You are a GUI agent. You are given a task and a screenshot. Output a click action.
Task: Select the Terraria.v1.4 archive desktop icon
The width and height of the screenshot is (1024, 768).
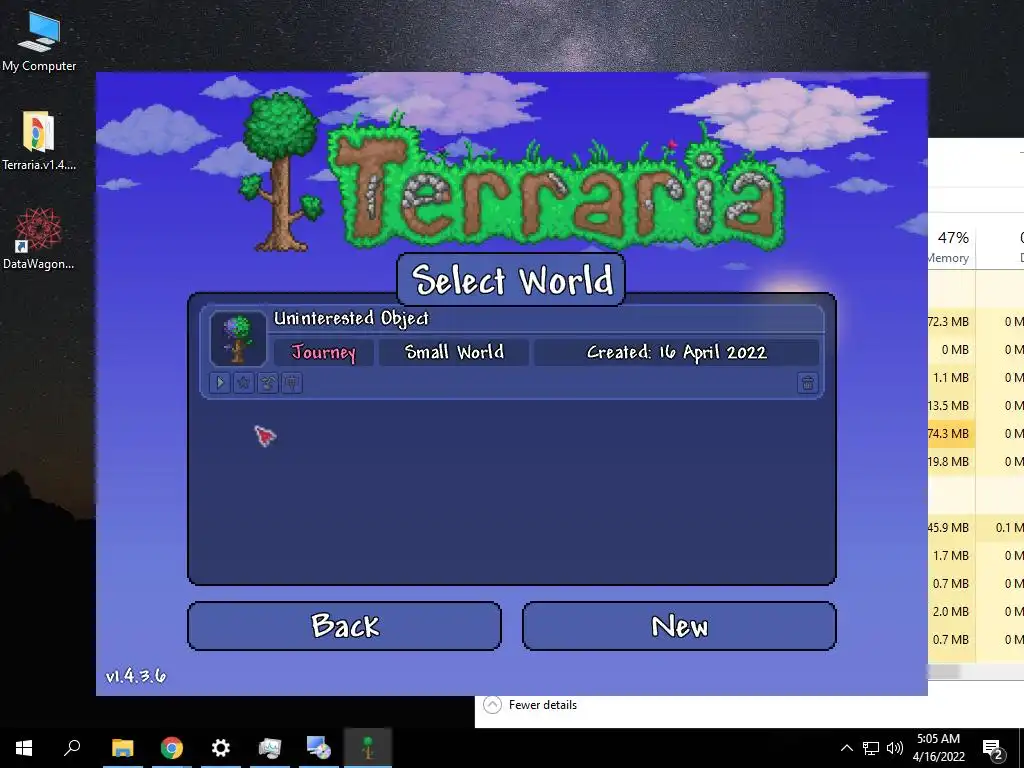[39, 140]
